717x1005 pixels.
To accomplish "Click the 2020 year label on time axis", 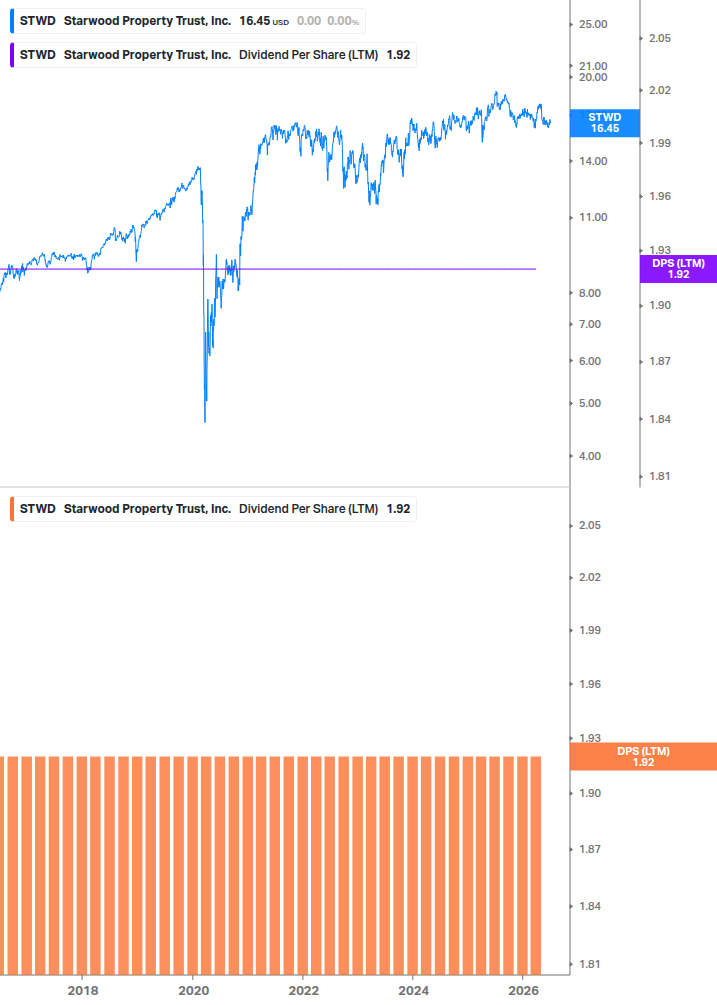I will (194, 991).
